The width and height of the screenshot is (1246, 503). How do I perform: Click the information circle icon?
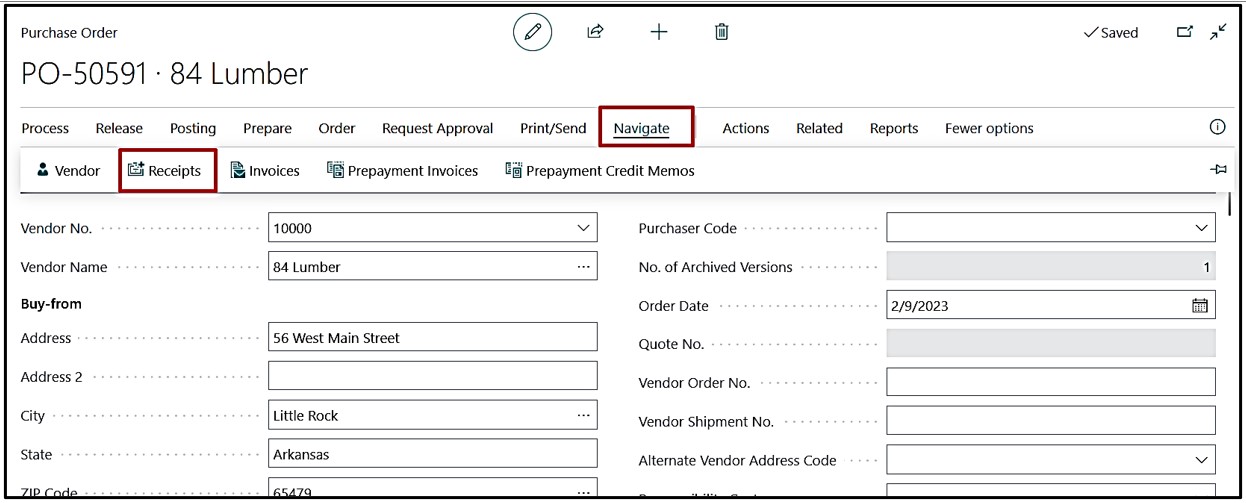tap(1217, 127)
